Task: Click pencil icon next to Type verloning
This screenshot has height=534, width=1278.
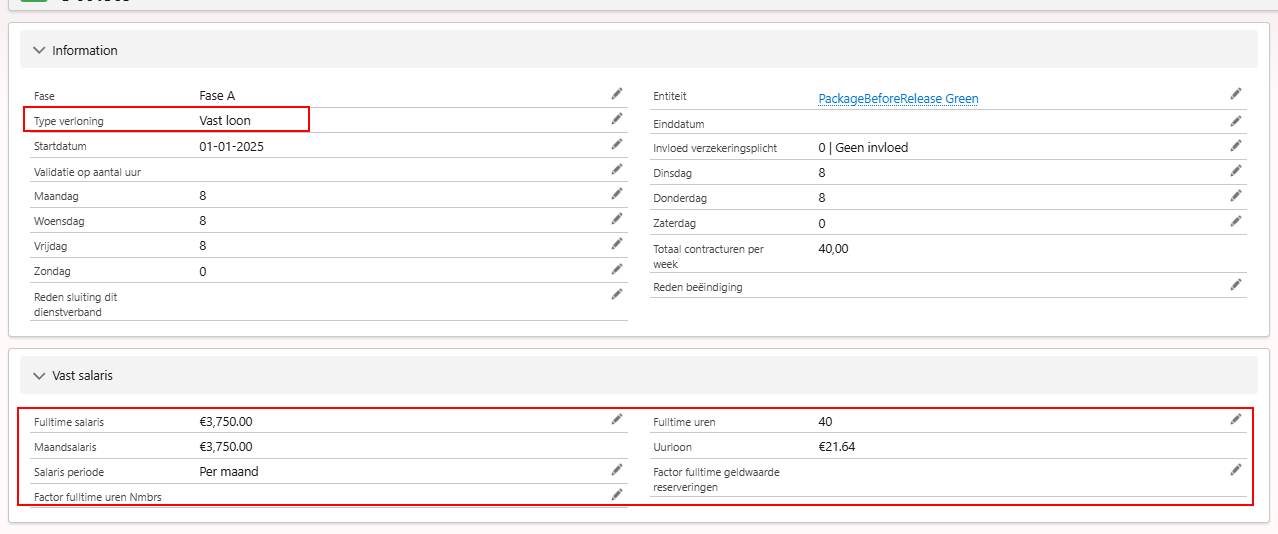Action: tap(617, 119)
